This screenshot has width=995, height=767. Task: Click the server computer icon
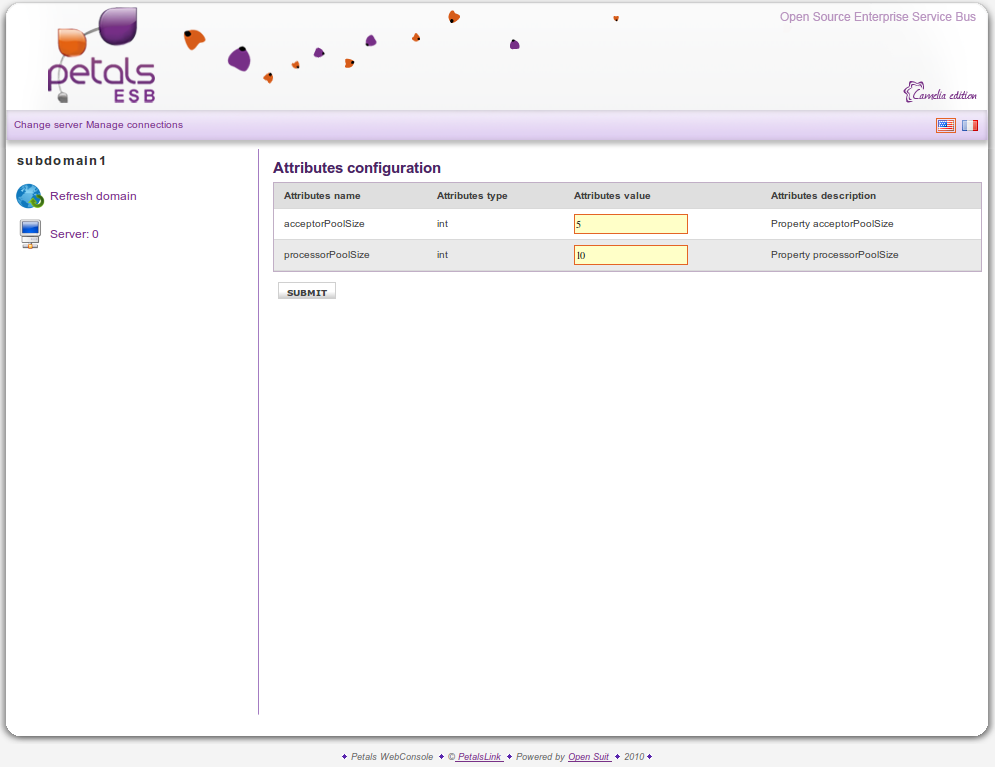[x=30, y=234]
